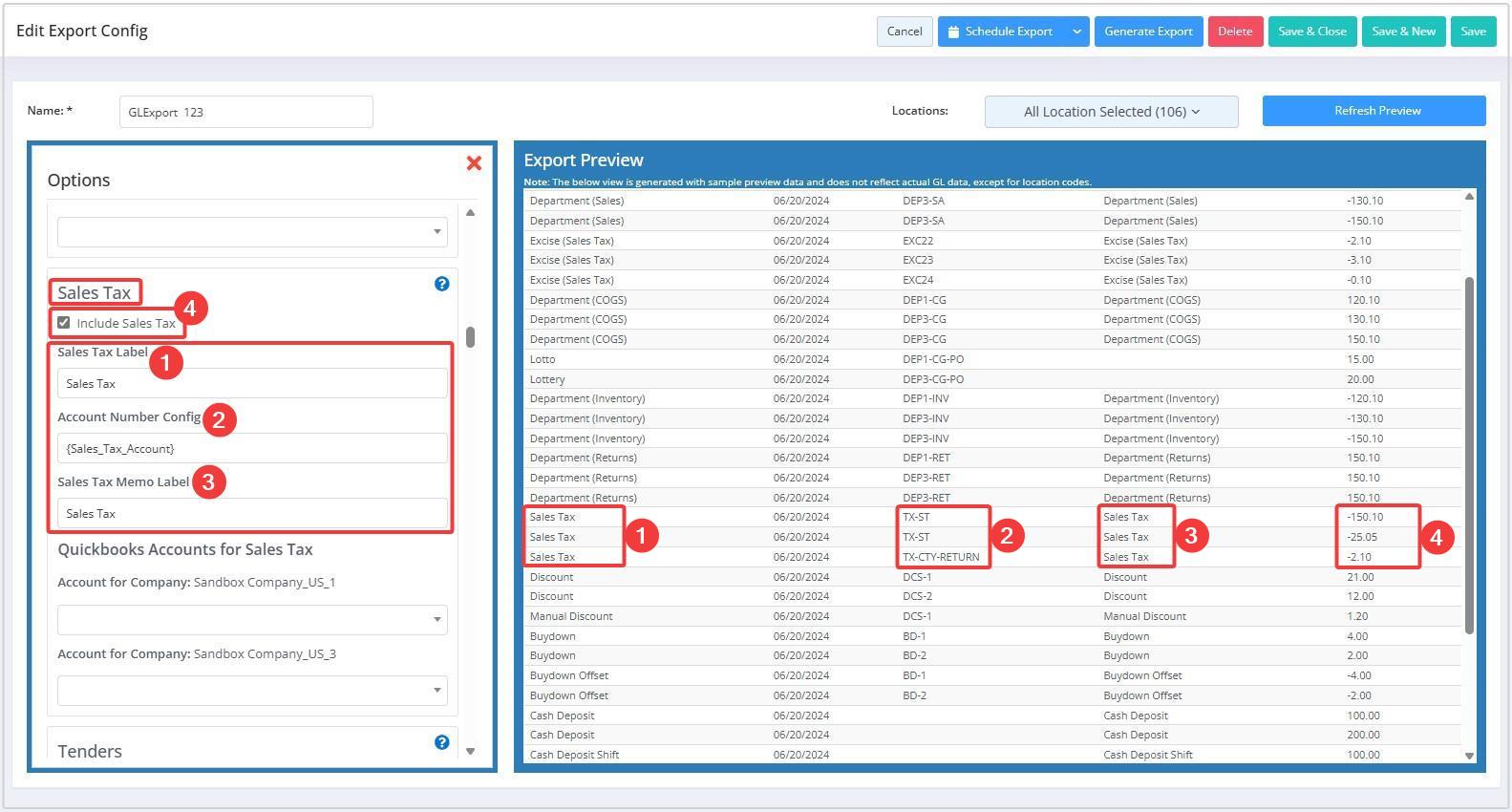Click Save & Close button
The height and width of the screenshot is (812, 1512).
(x=1311, y=32)
